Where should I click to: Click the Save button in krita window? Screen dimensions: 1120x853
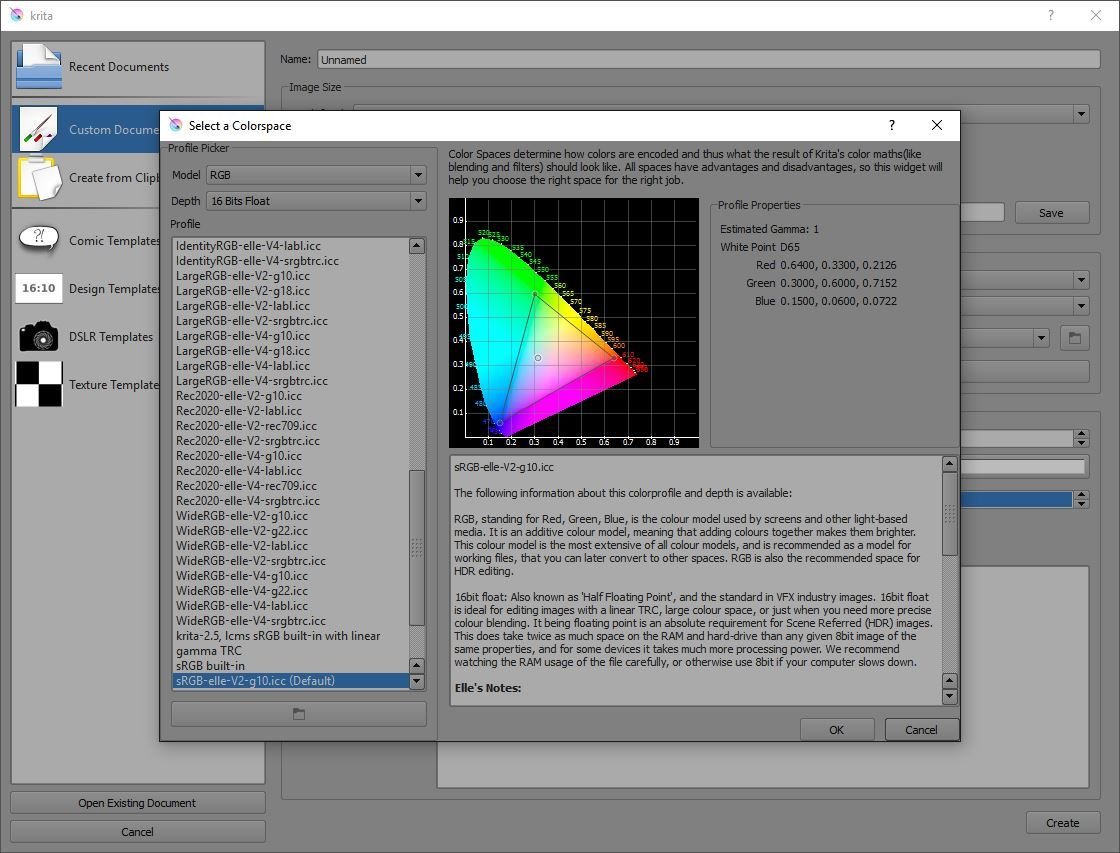click(1051, 213)
